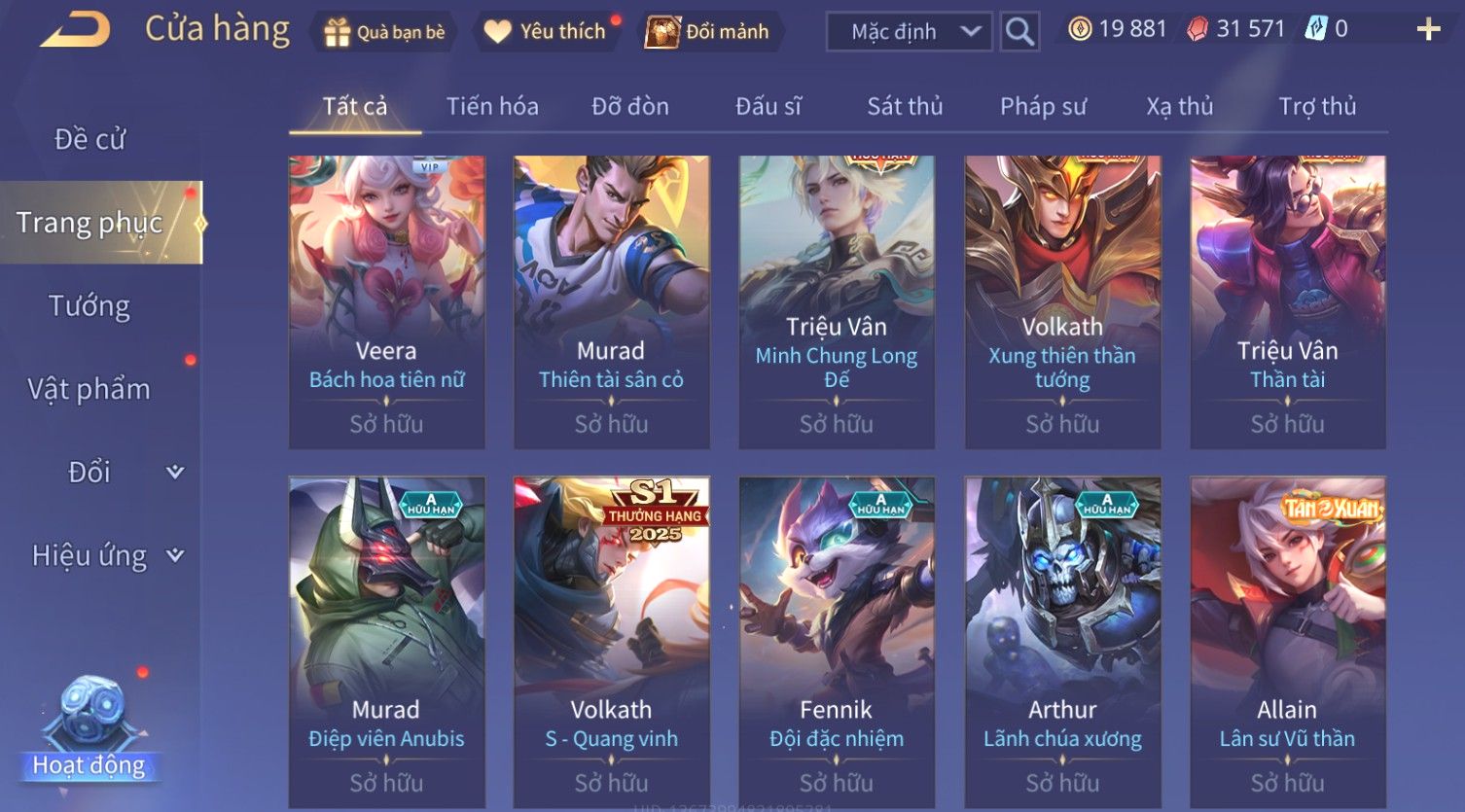Screen dimensions: 1465x812
Task: Open the Mặc định sort dropdown
Action: 909,32
